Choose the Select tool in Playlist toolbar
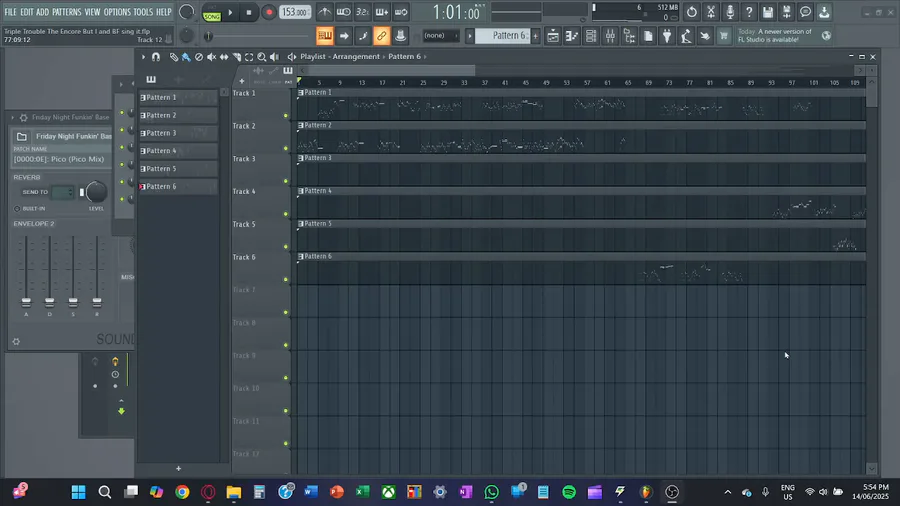This screenshot has height=506, width=900. (x=249, y=57)
